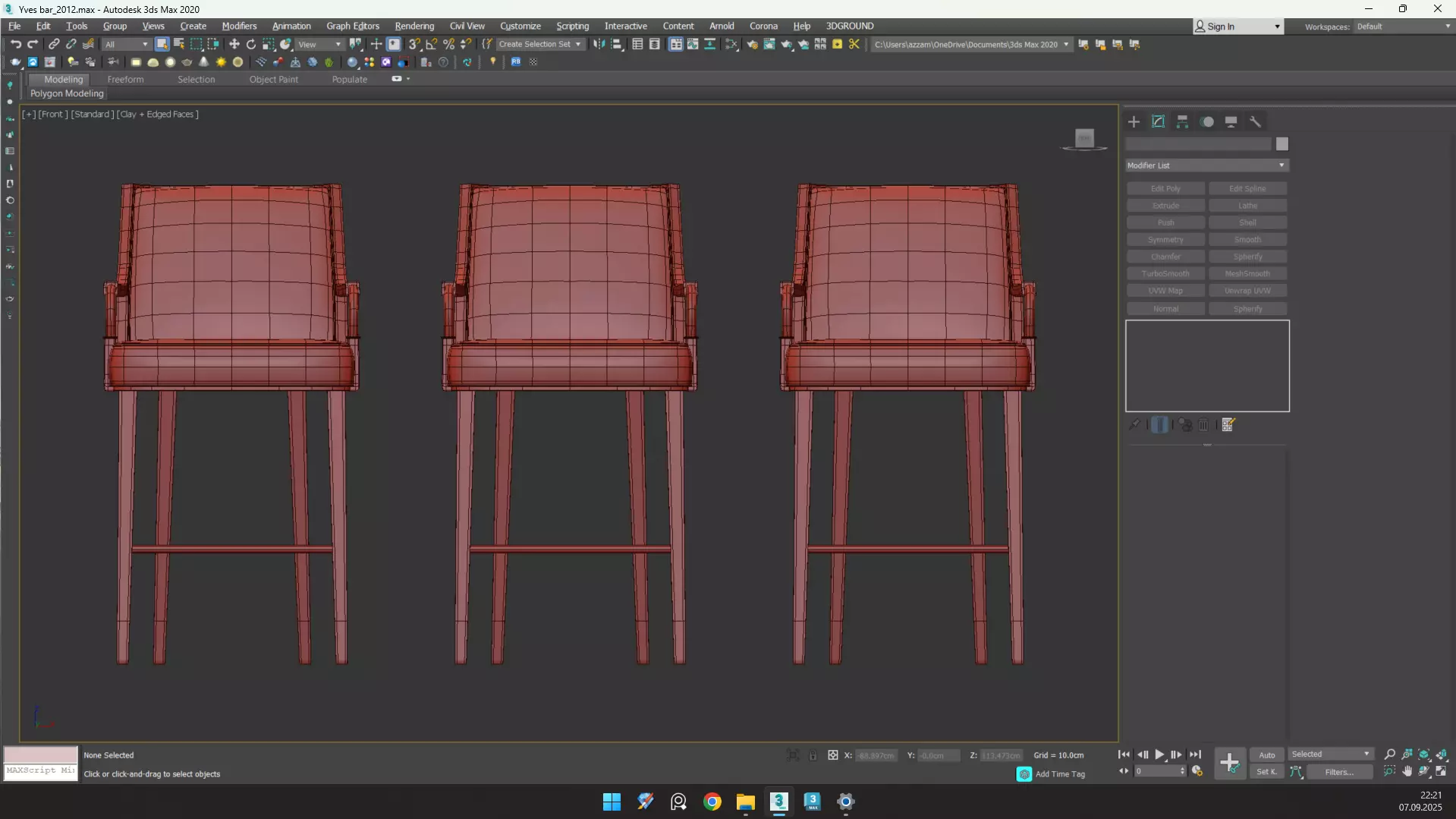Expand the Sign In dropdown
Screen dimensions: 1456x819
tap(1277, 27)
